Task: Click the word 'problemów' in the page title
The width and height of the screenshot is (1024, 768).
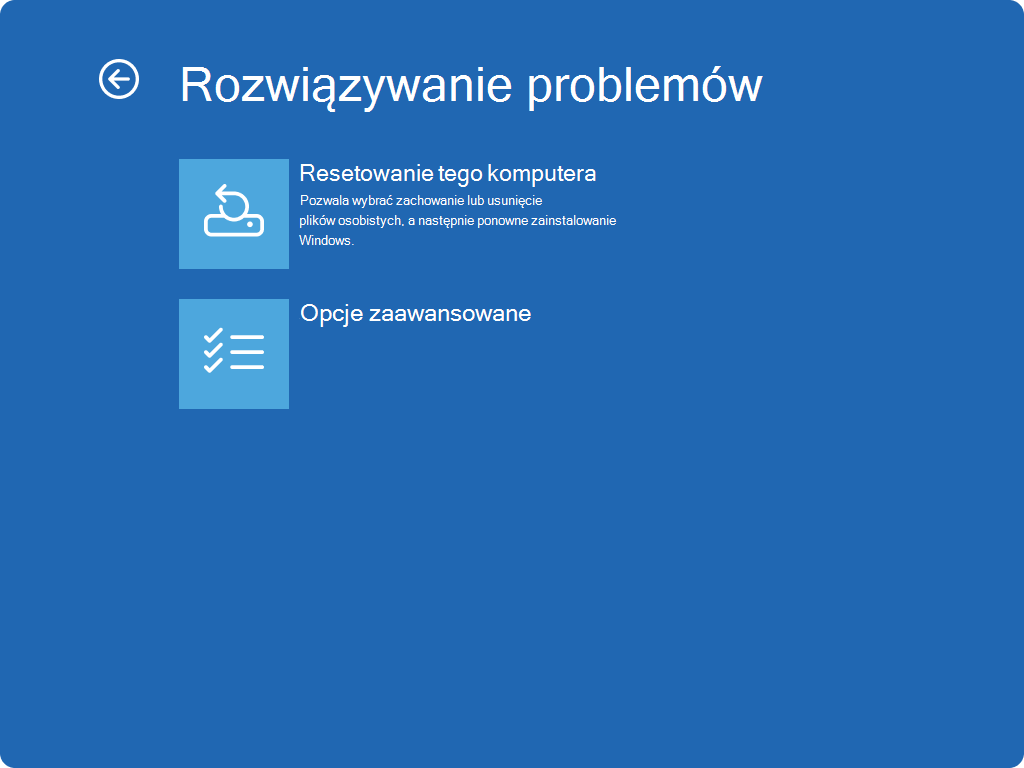Action: pyautogui.click(x=644, y=85)
